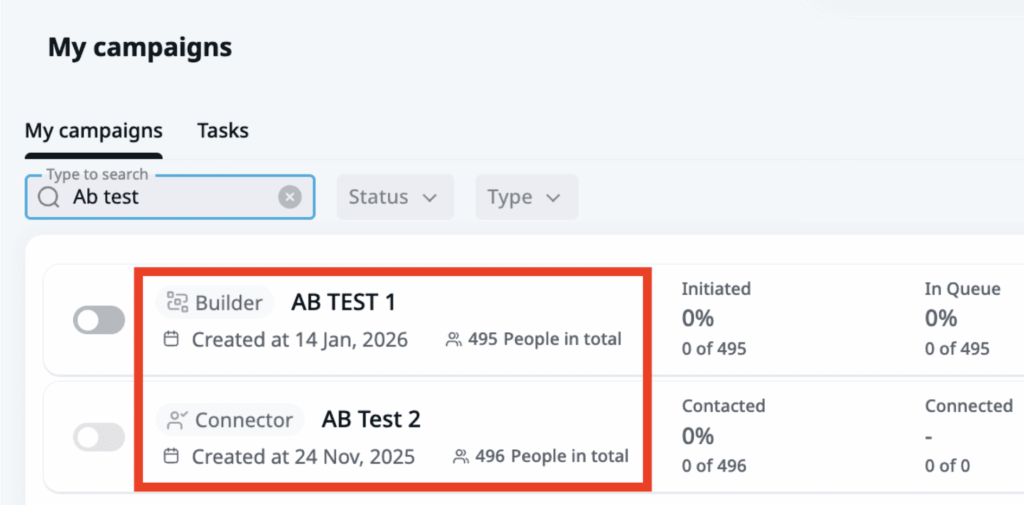Click calendar icon beside 24 Nov, 2025

click(171, 456)
